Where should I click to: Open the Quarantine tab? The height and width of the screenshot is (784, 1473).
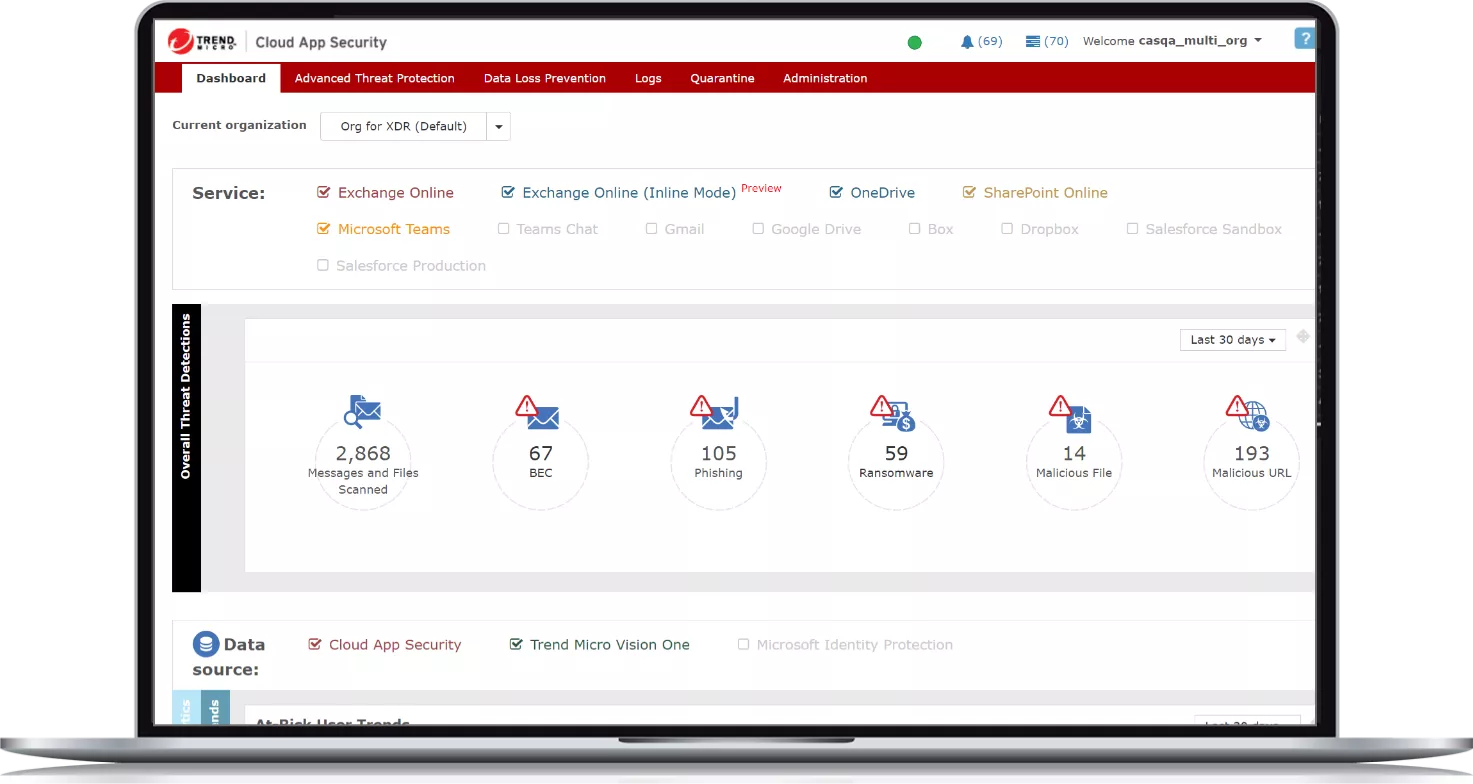[x=722, y=78]
